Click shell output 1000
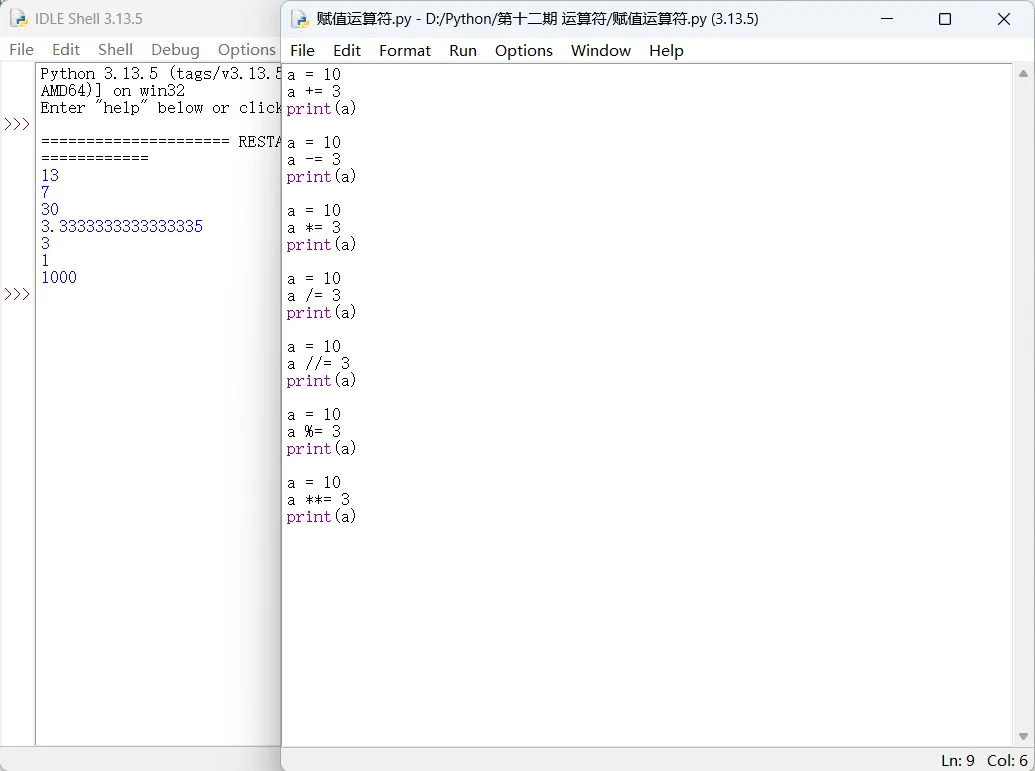 pyautogui.click(x=59, y=278)
